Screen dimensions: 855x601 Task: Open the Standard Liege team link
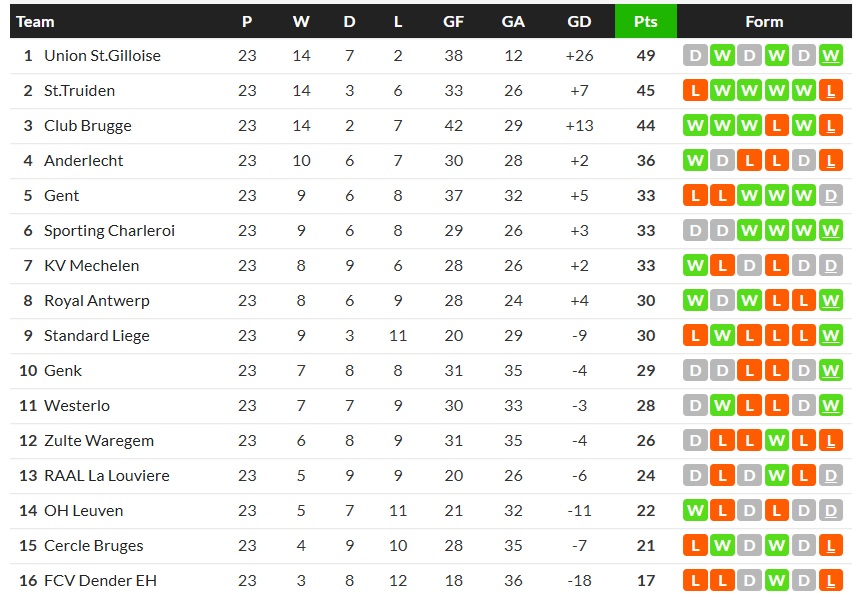pyautogui.click(x=96, y=336)
